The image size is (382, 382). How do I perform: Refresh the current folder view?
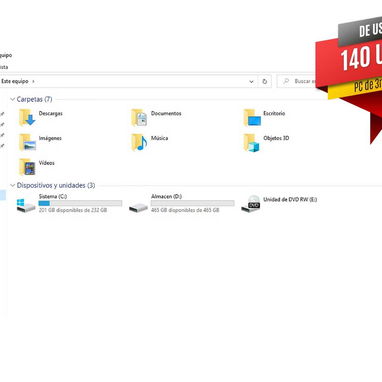(265, 81)
